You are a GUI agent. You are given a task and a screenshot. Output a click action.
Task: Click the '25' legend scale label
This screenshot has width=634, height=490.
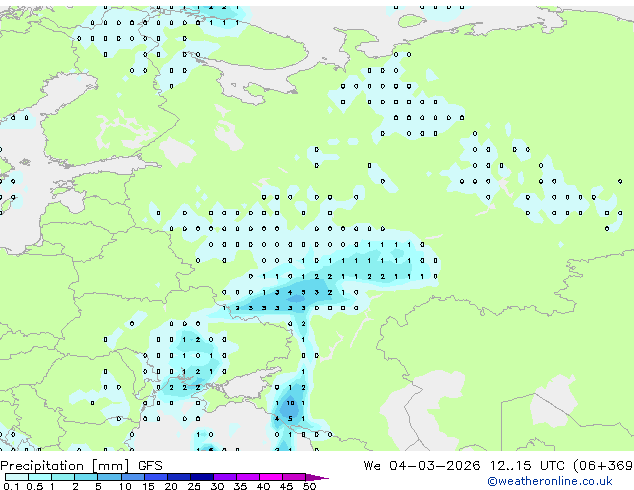point(194,486)
